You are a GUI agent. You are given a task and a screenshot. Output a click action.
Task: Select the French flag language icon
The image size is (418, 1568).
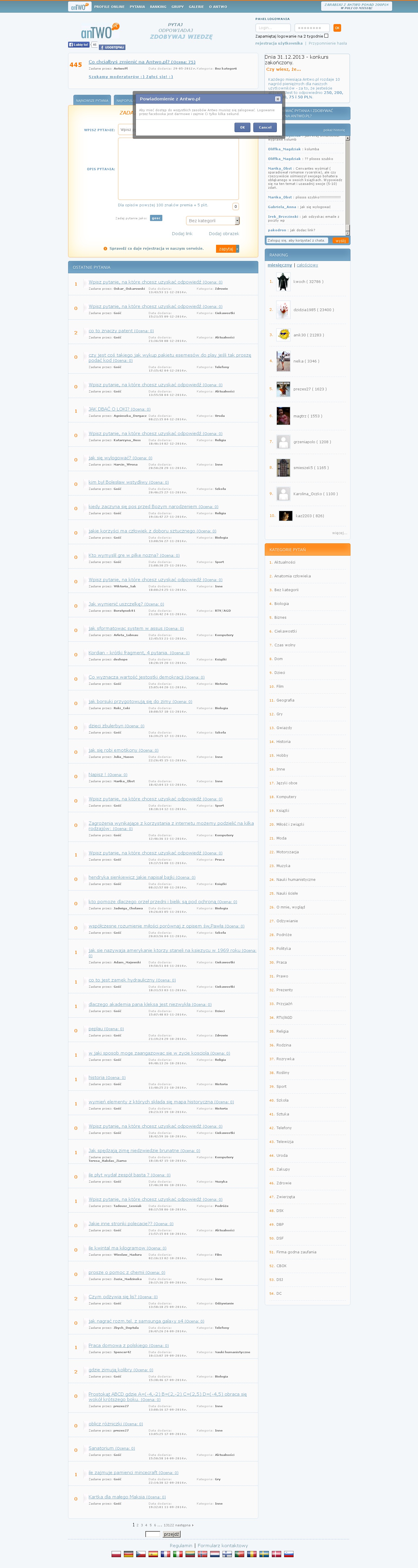165,1553
